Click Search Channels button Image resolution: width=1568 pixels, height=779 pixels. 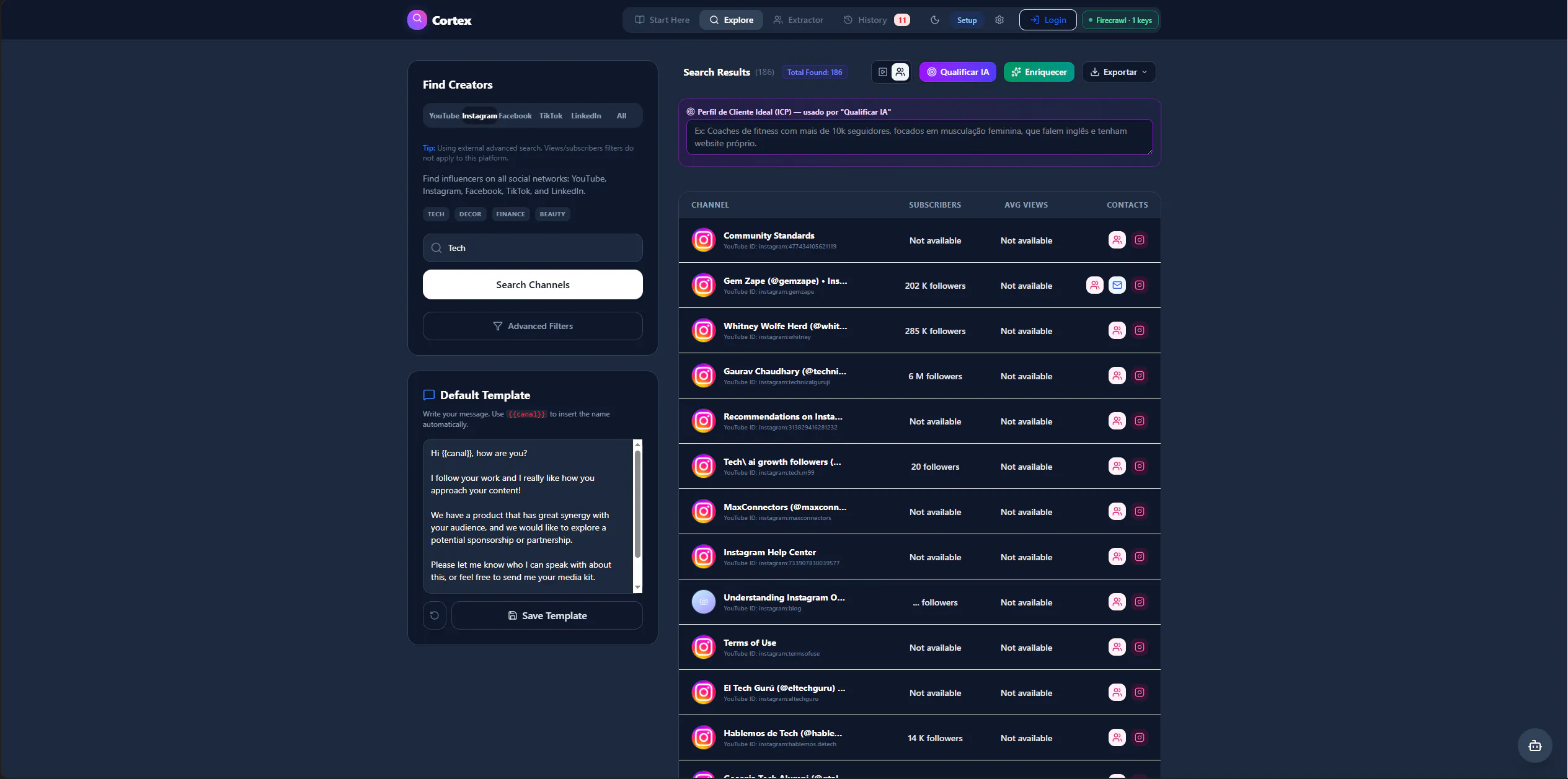[533, 284]
